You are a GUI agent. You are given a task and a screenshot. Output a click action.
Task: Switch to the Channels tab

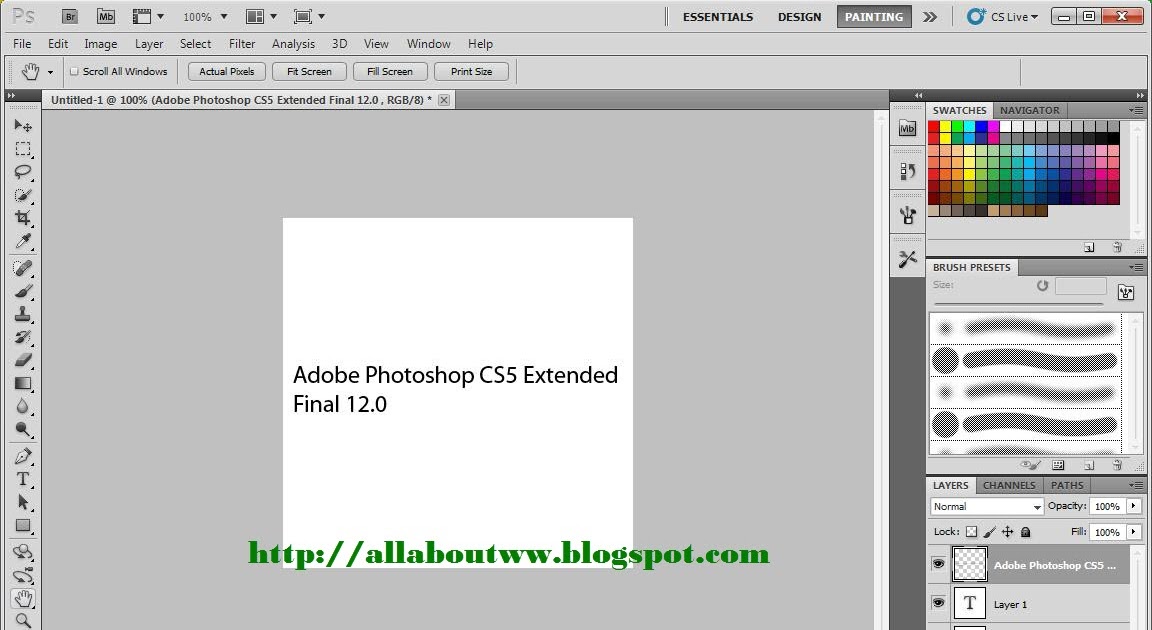tap(1009, 485)
